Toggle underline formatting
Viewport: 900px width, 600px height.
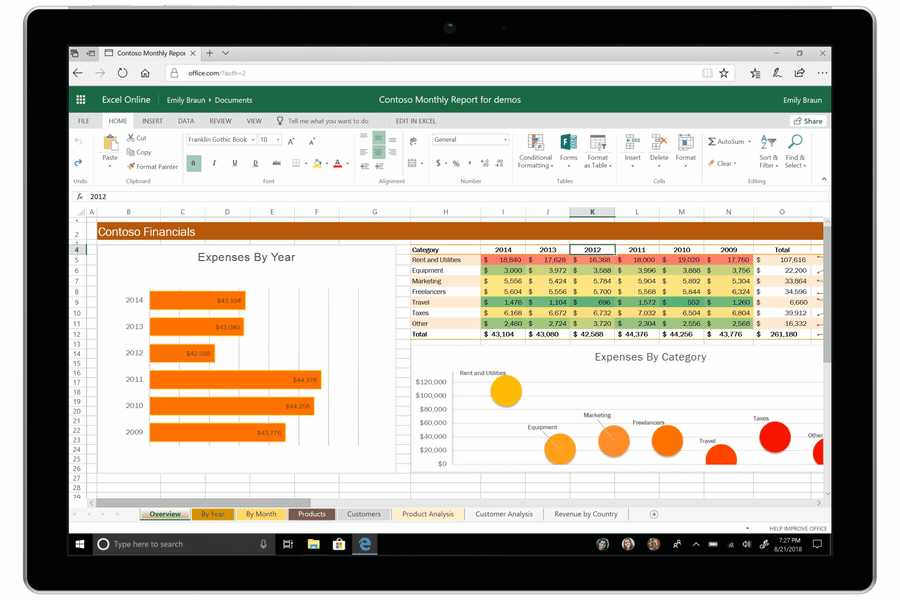234,162
